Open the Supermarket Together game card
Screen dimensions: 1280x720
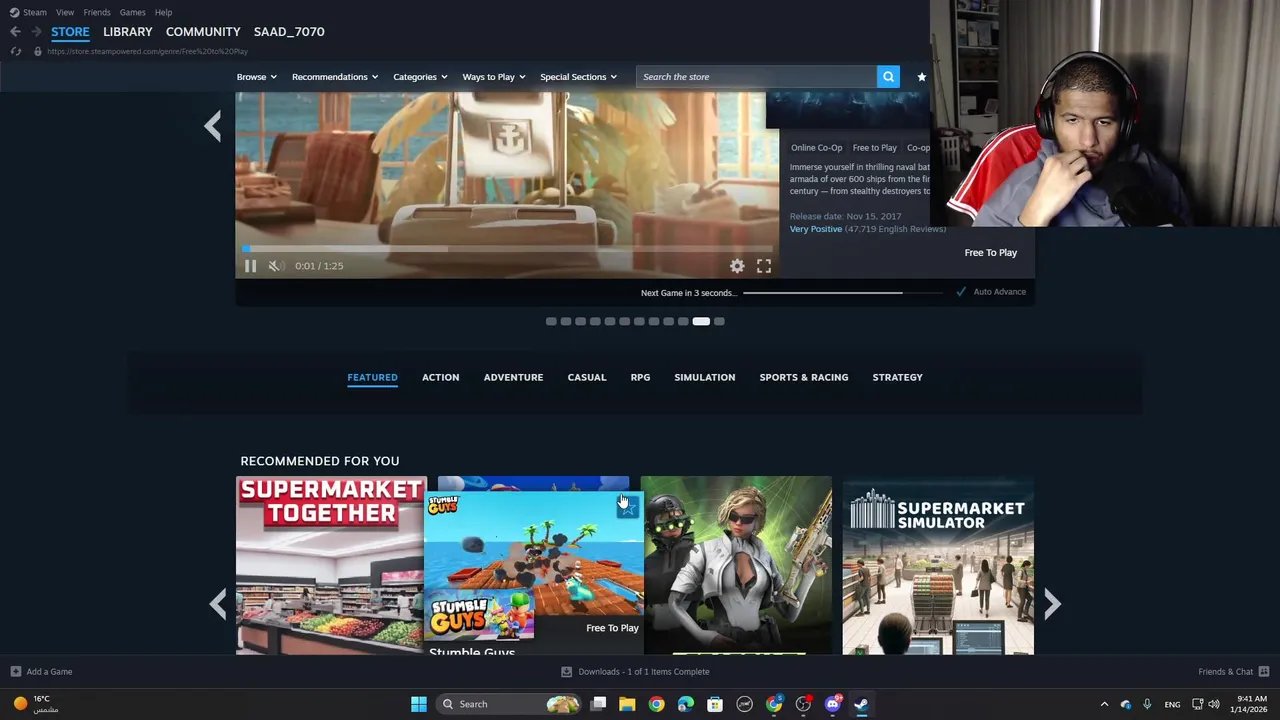330,565
